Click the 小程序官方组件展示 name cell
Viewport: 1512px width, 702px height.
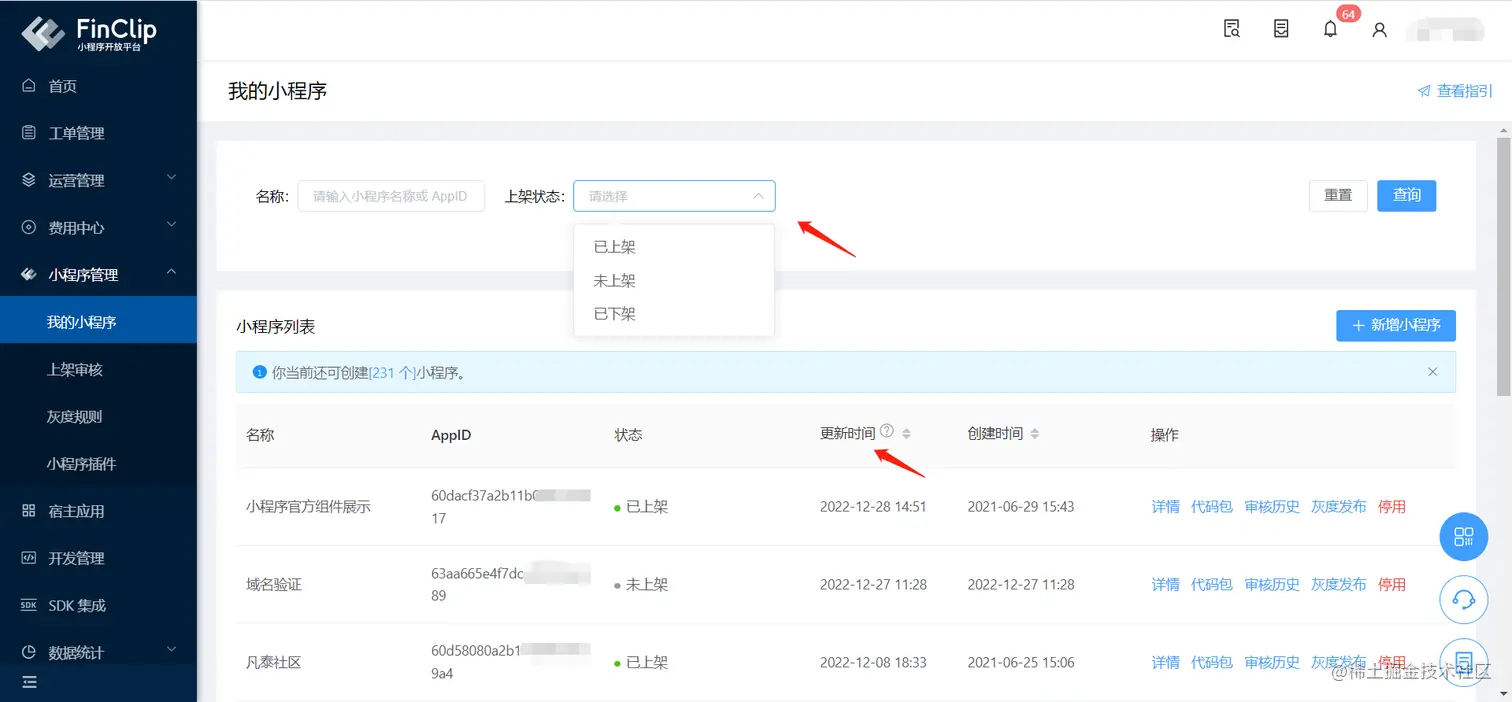pyautogui.click(x=308, y=507)
